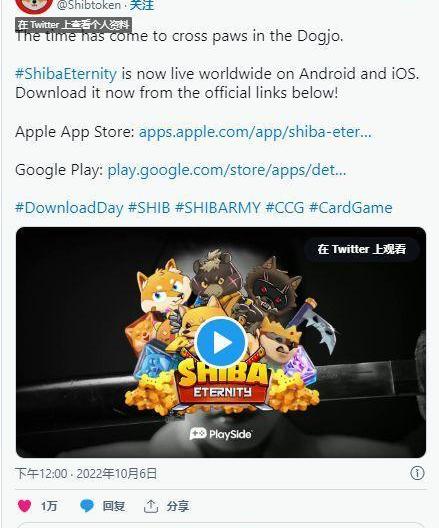Viewport: 439px width, 528px height.
Task: Open the tweet timestamp 2022年10月6日
Action: (x=116, y=473)
